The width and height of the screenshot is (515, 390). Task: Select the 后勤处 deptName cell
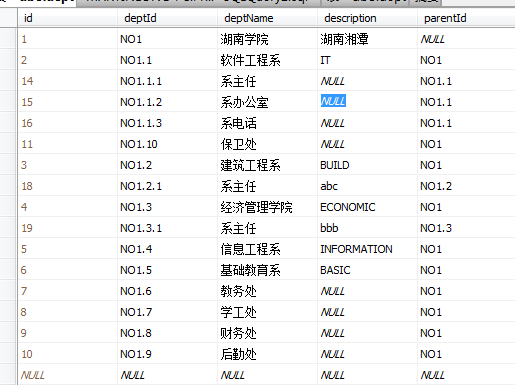coord(267,354)
